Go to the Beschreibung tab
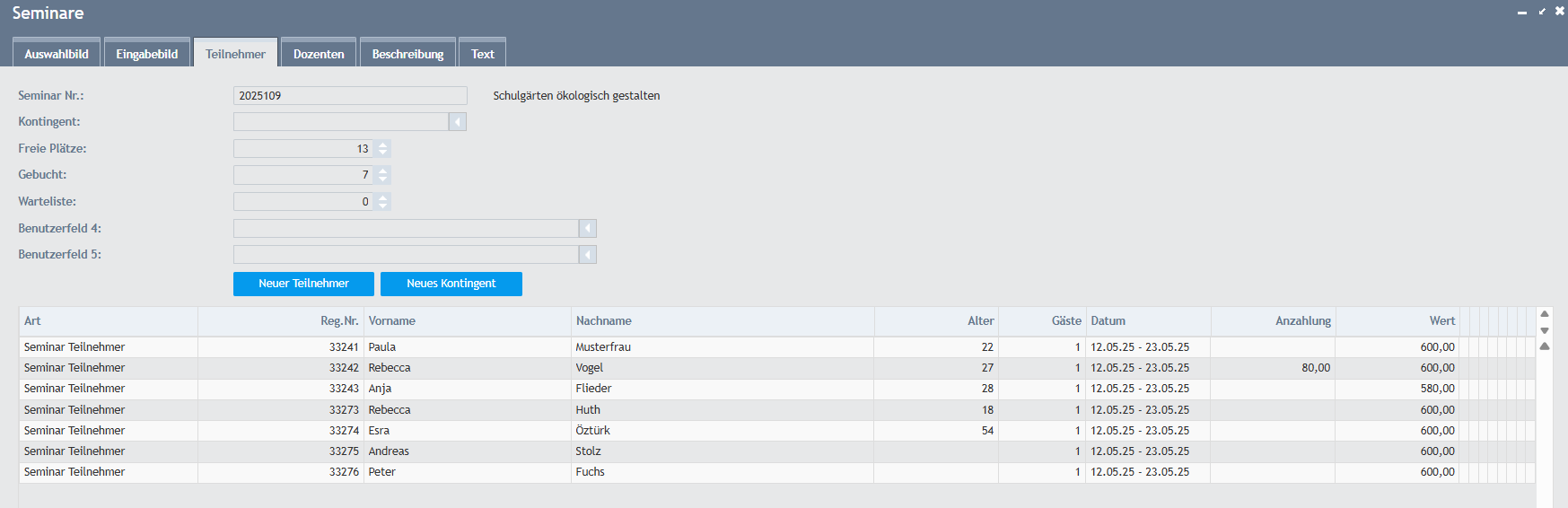The width and height of the screenshot is (1568, 508). coord(407,54)
